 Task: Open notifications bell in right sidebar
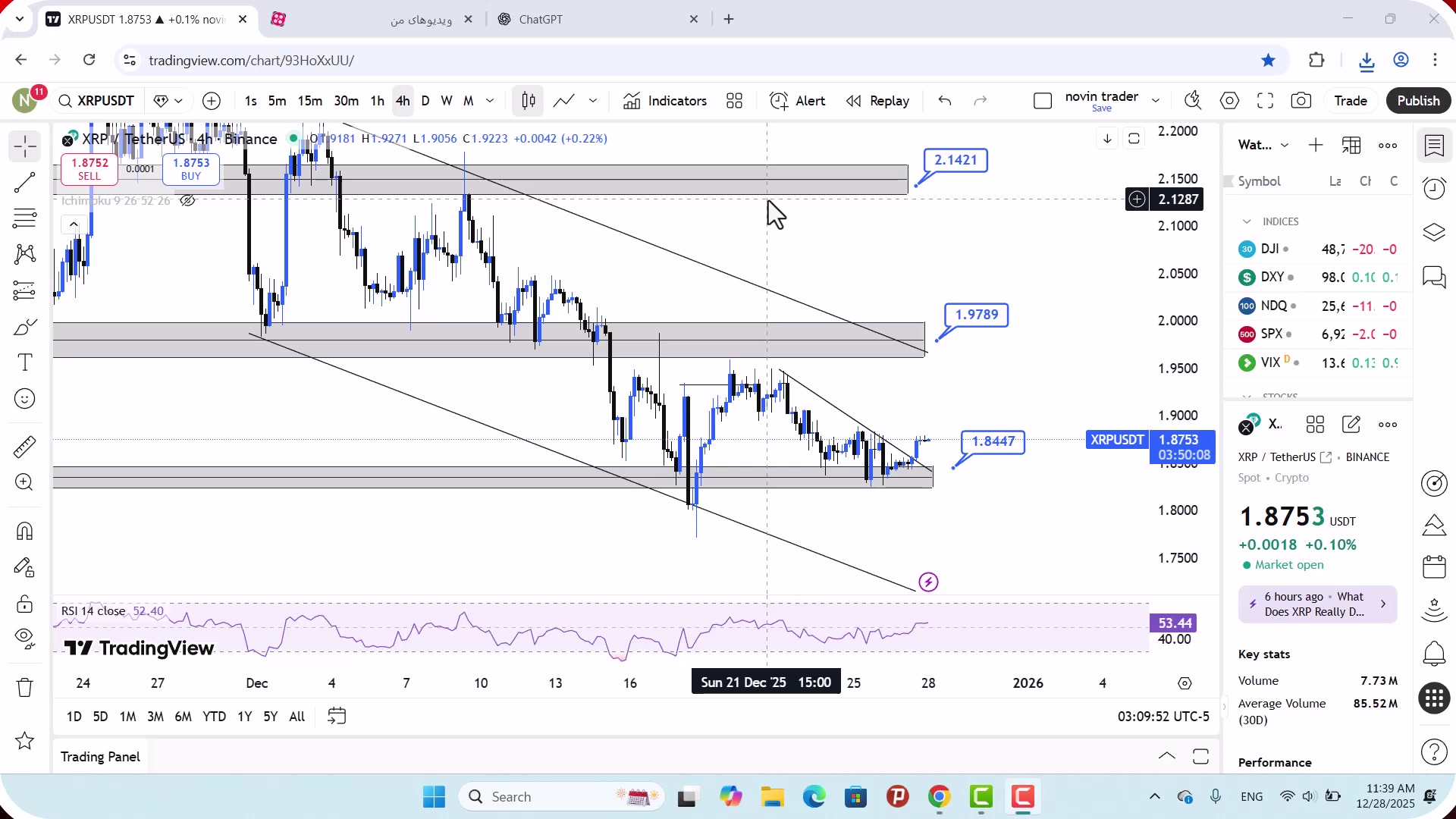(1434, 653)
